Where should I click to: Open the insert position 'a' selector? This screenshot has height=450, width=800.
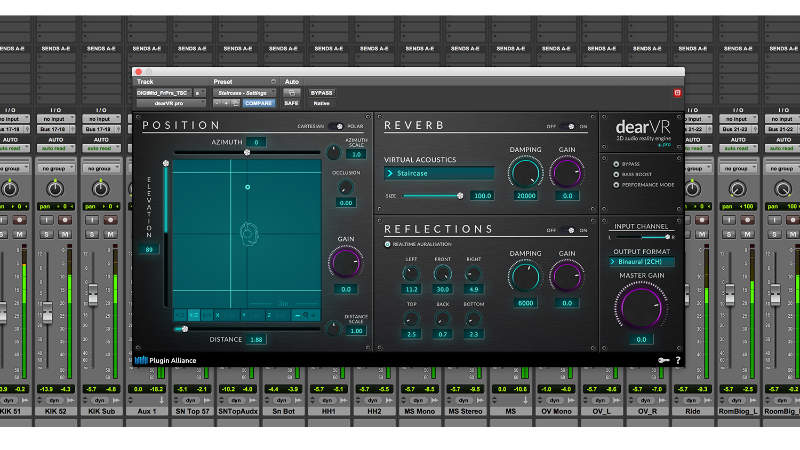coord(199,93)
